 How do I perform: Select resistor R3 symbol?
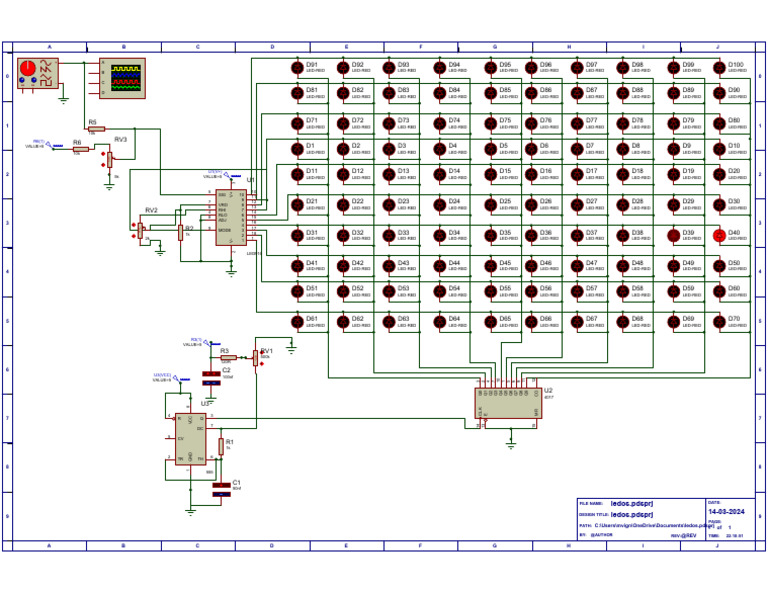pos(229,358)
